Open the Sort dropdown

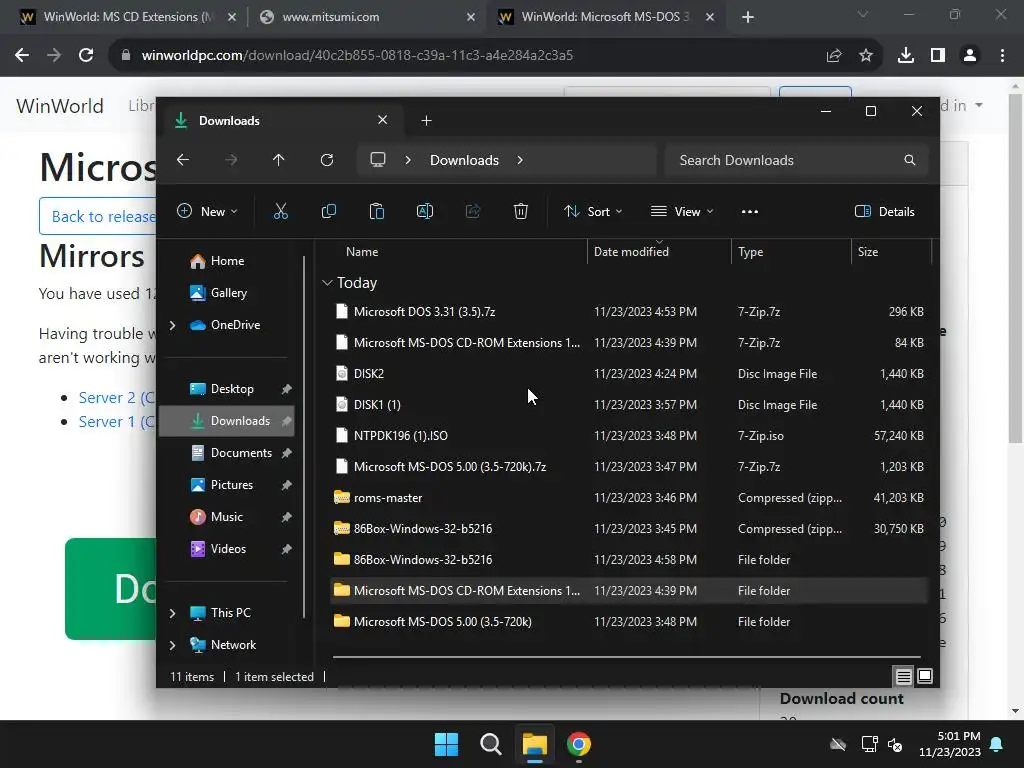pyautogui.click(x=593, y=212)
